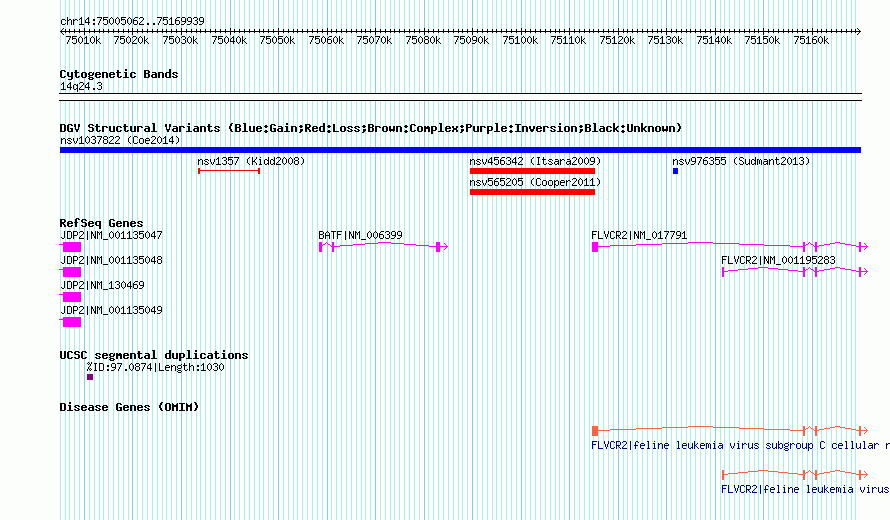This screenshot has width=890, height=520.
Task: Open the nsv1037822 (Coe2014) label
Action: (120, 140)
